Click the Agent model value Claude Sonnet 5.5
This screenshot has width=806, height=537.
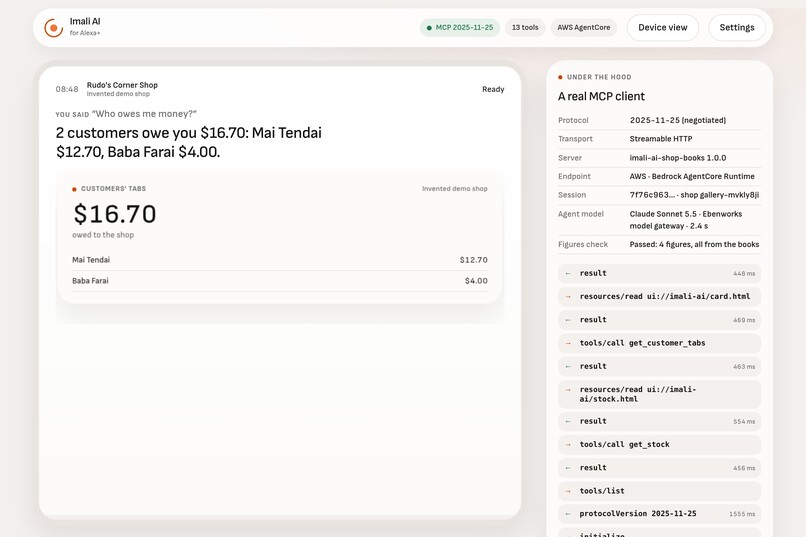tap(686, 219)
